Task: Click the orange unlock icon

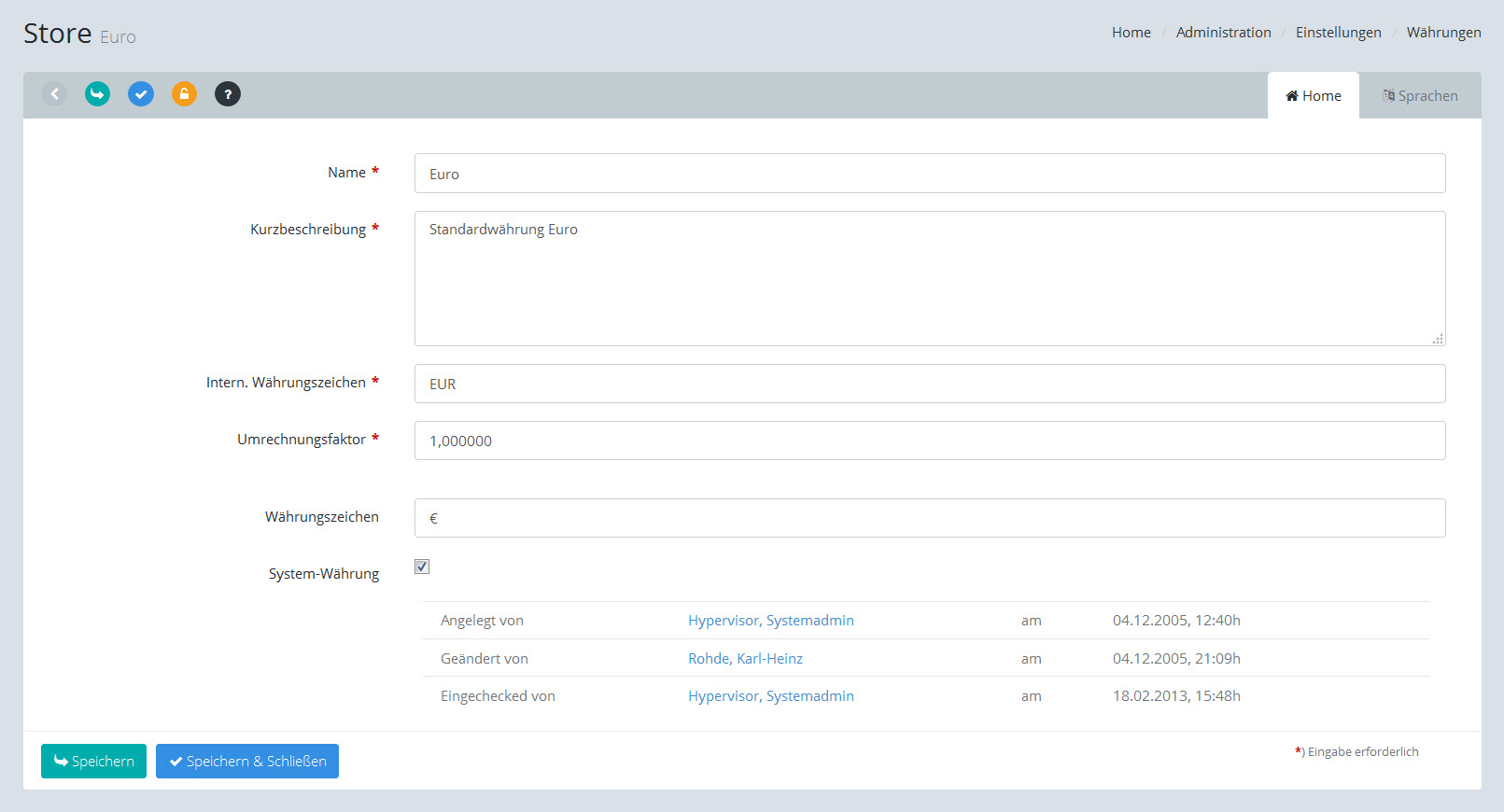Action: click(184, 94)
